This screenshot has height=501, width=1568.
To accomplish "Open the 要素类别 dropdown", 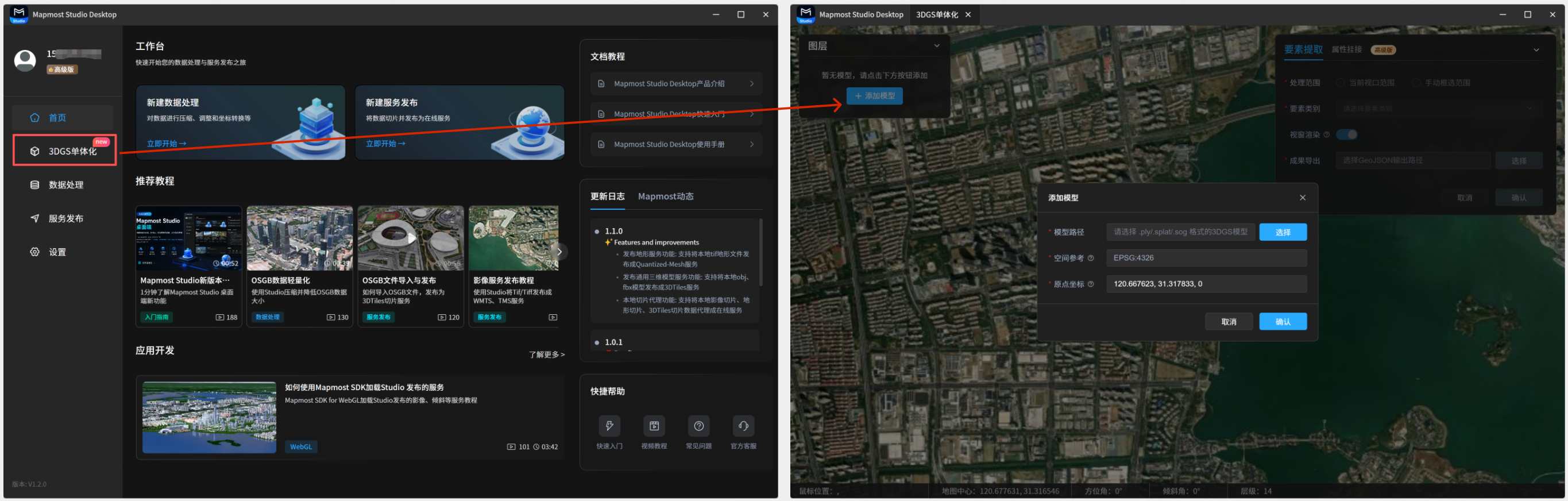I will [x=1439, y=109].
